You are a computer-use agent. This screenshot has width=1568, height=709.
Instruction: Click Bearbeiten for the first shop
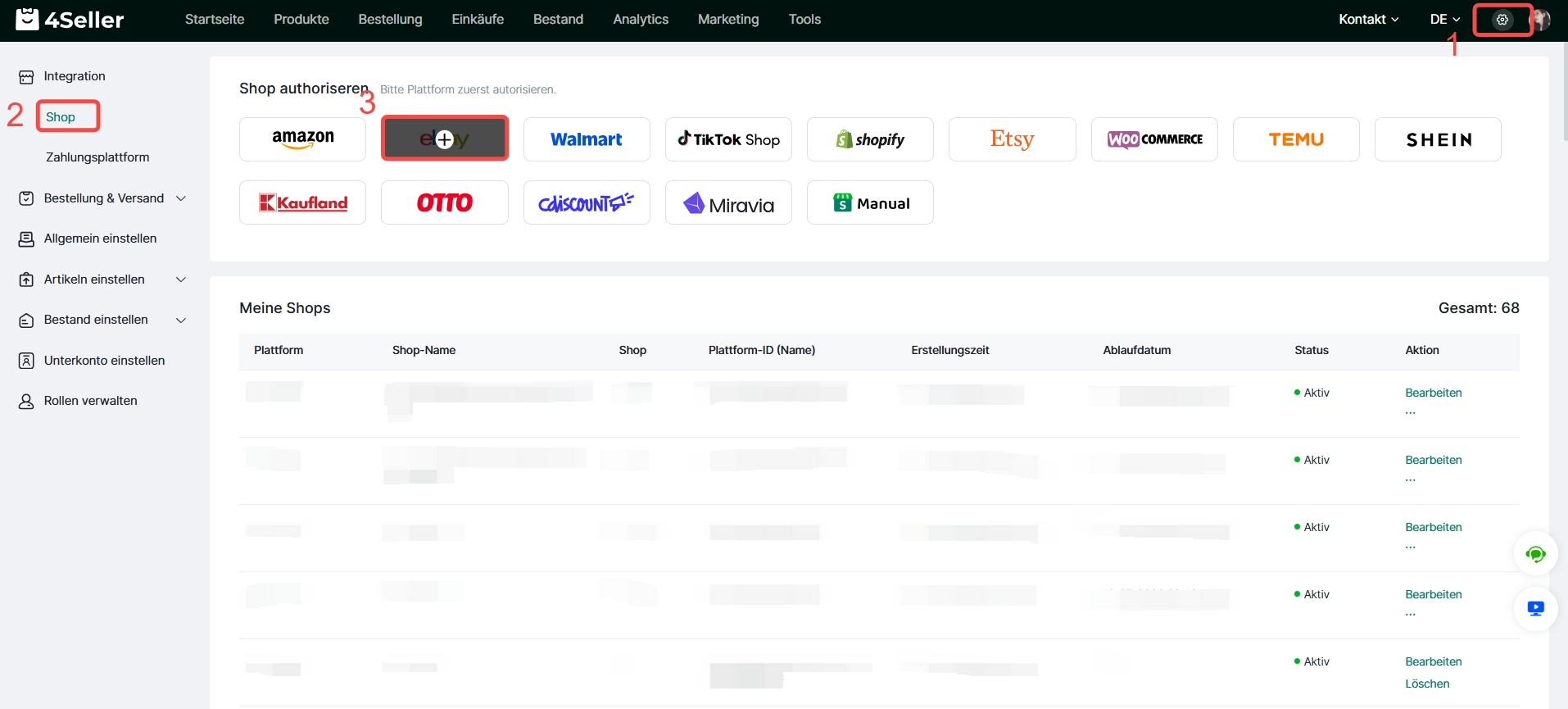pyautogui.click(x=1433, y=393)
